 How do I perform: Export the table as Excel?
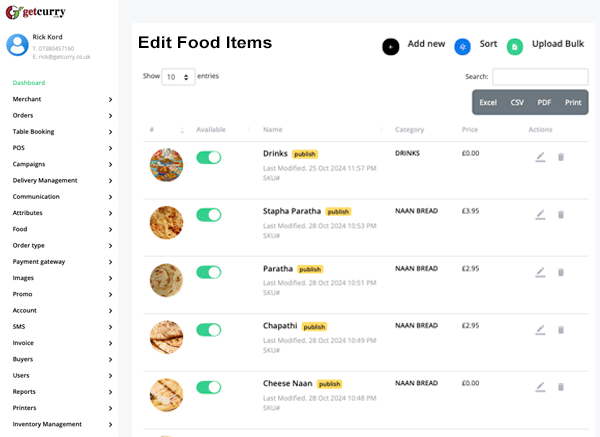pos(488,102)
